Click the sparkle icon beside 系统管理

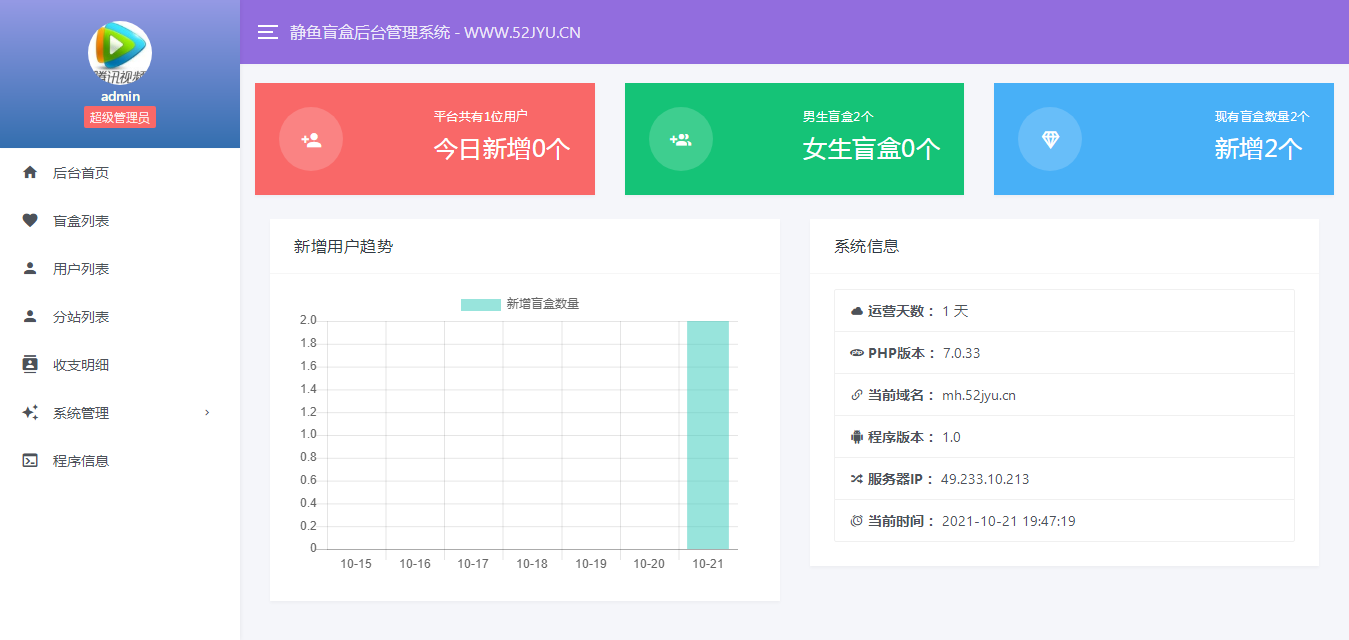[x=30, y=413]
